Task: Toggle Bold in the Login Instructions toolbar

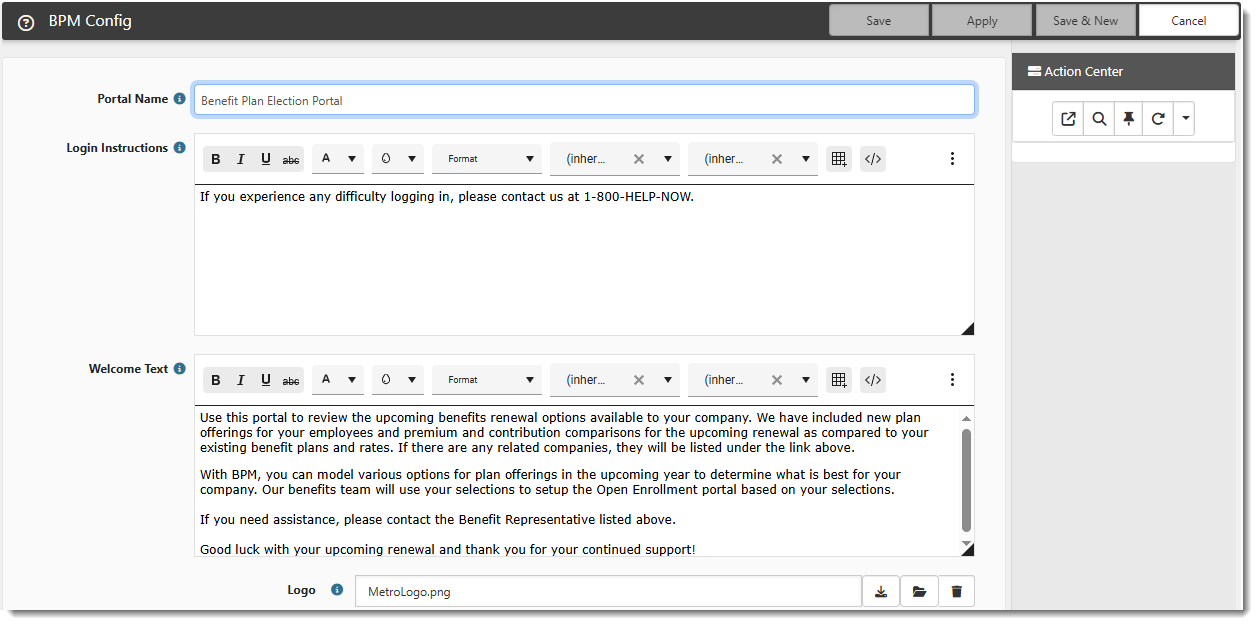Action: (x=215, y=159)
